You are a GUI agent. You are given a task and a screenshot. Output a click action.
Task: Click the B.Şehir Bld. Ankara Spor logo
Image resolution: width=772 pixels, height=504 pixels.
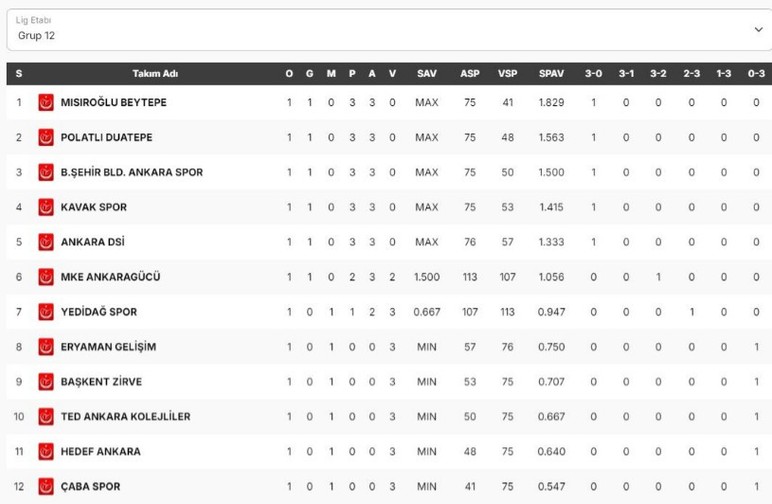46,172
